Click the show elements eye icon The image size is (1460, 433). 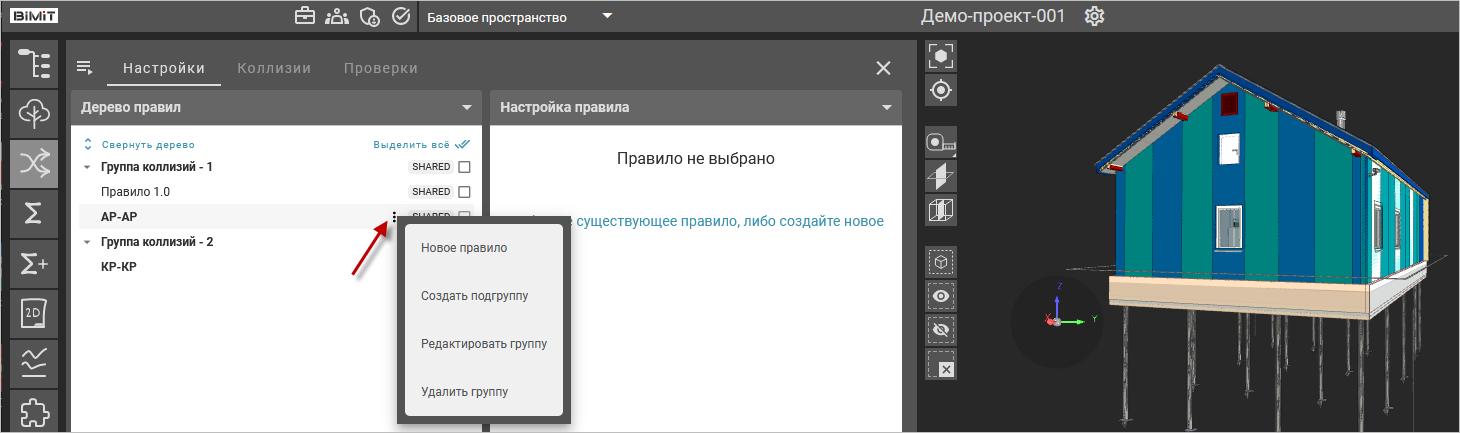pyautogui.click(x=941, y=296)
